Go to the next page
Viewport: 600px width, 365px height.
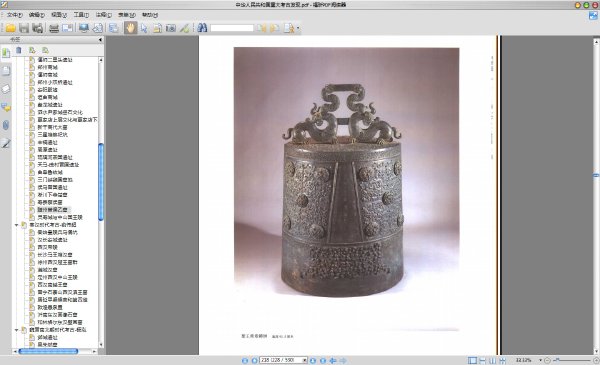click(x=313, y=360)
